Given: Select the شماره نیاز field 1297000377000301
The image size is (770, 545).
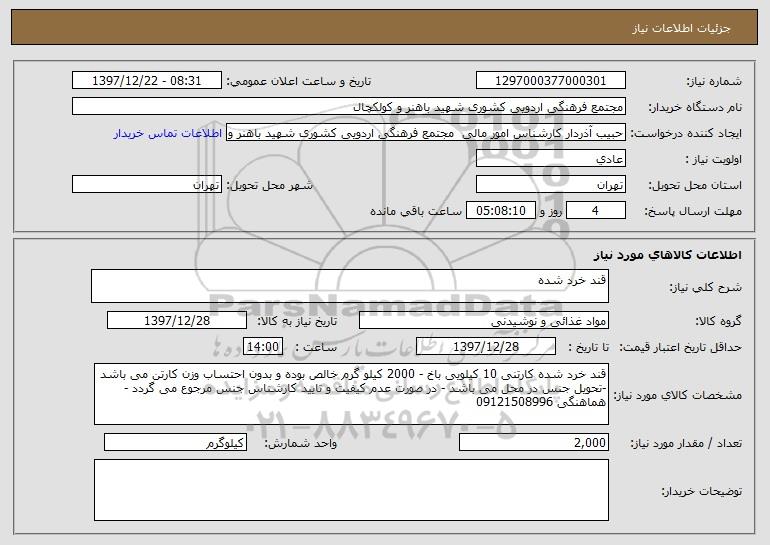Looking at the screenshot, I should (550, 81).
